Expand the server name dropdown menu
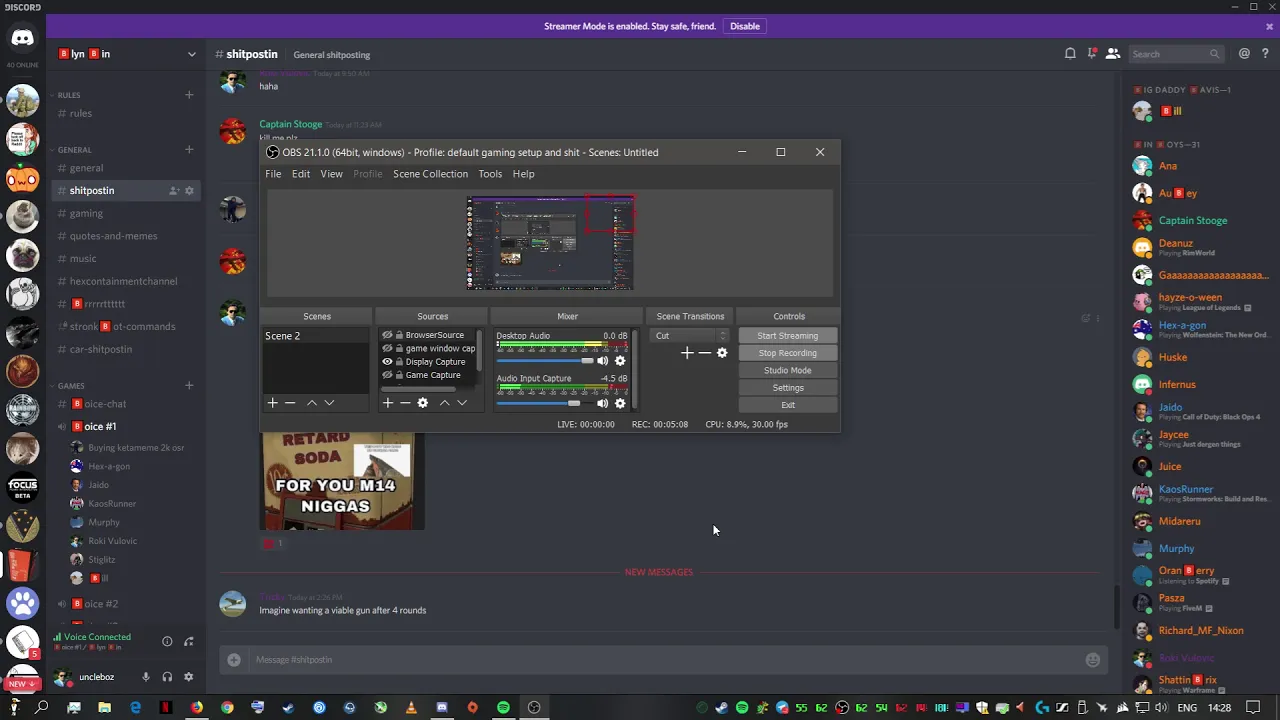 (x=191, y=54)
